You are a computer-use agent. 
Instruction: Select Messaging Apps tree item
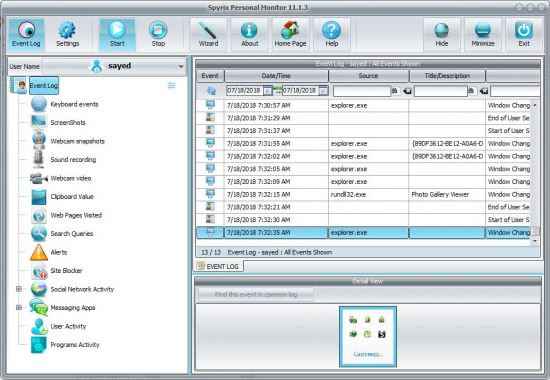tap(73, 308)
